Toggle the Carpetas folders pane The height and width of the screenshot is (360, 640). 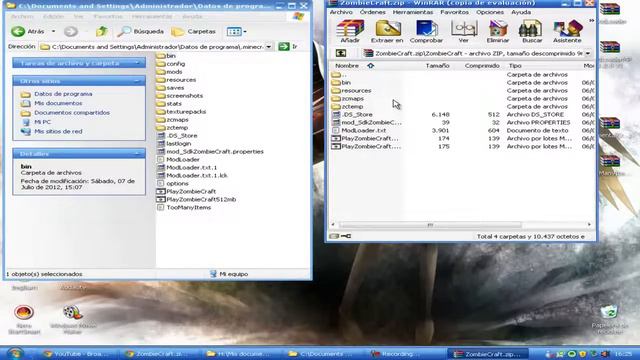[x=193, y=31]
